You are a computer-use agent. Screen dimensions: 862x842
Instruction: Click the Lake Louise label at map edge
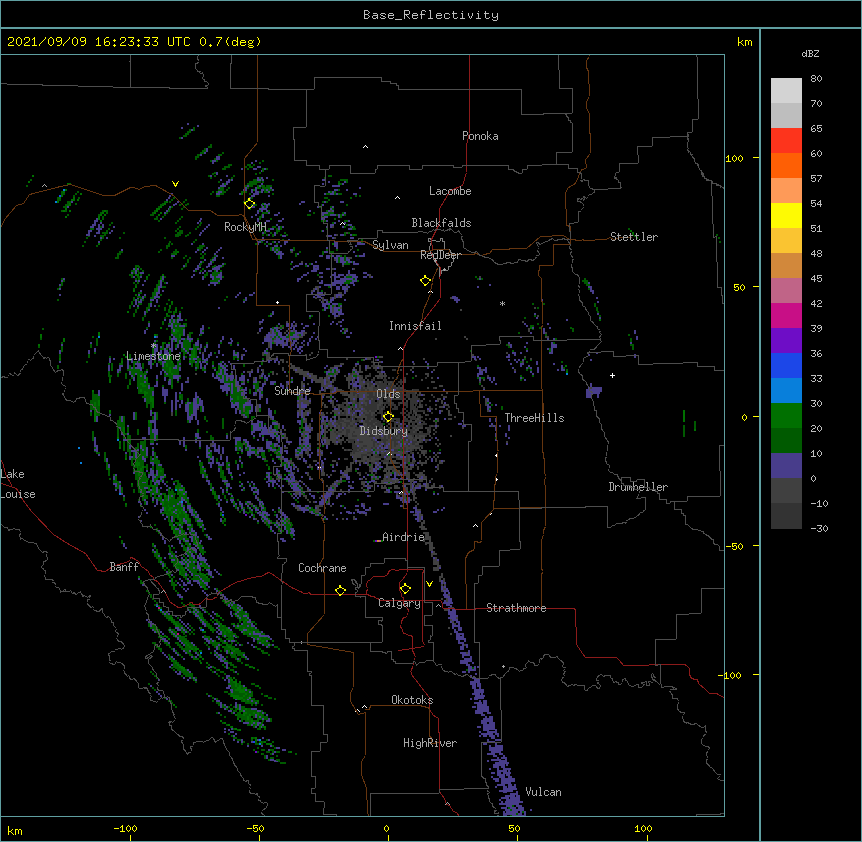18,484
